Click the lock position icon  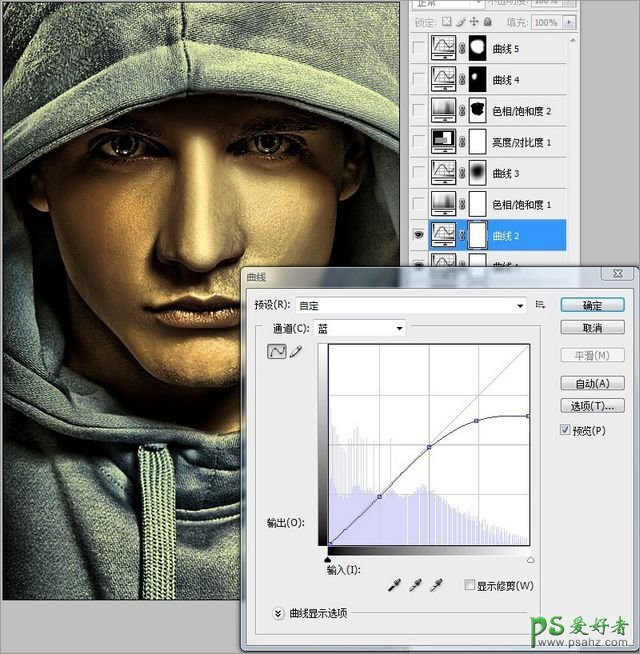click(473, 22)
